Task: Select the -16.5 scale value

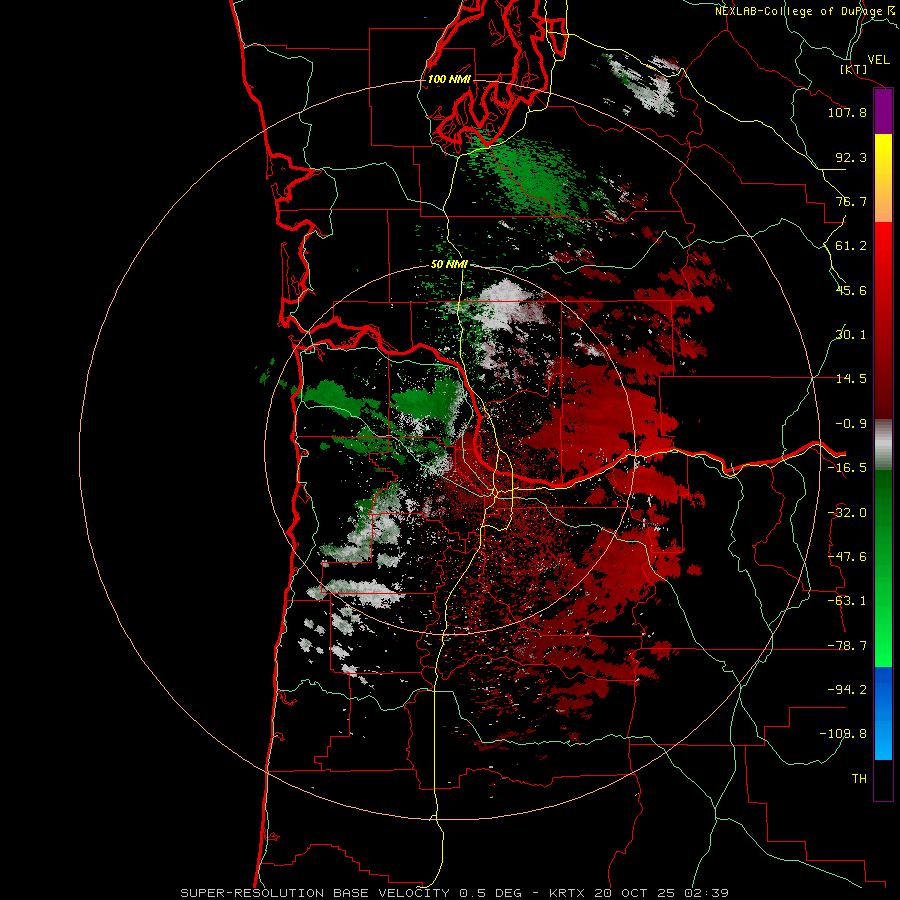Action: pos(847,468)
